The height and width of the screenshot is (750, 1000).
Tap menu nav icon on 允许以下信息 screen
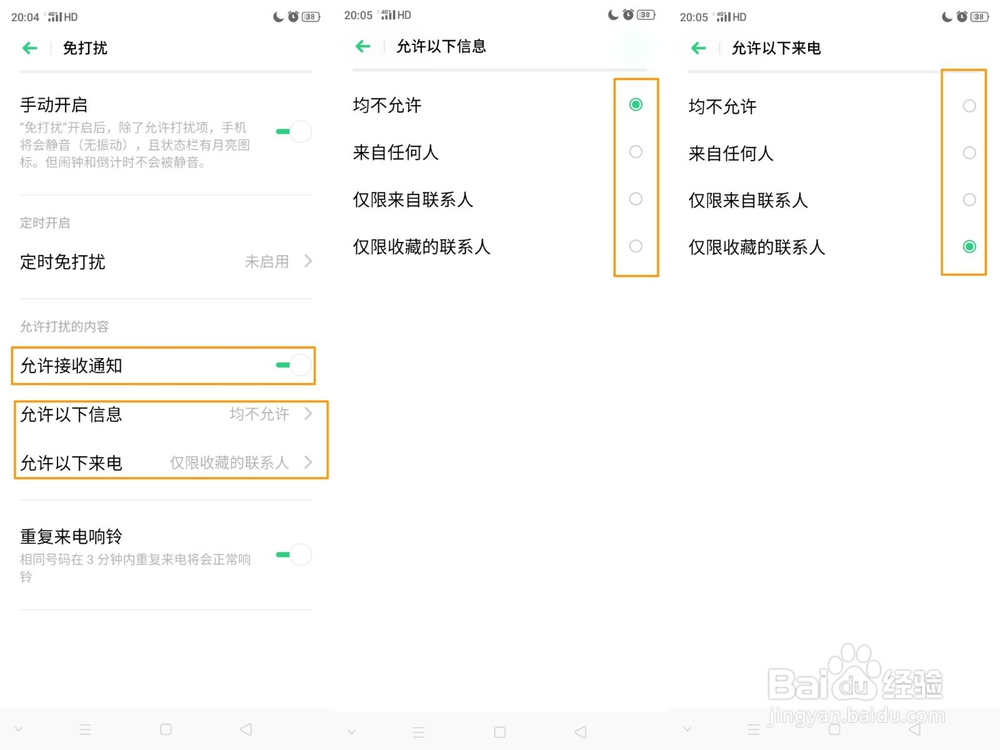[x=418, y=732]
